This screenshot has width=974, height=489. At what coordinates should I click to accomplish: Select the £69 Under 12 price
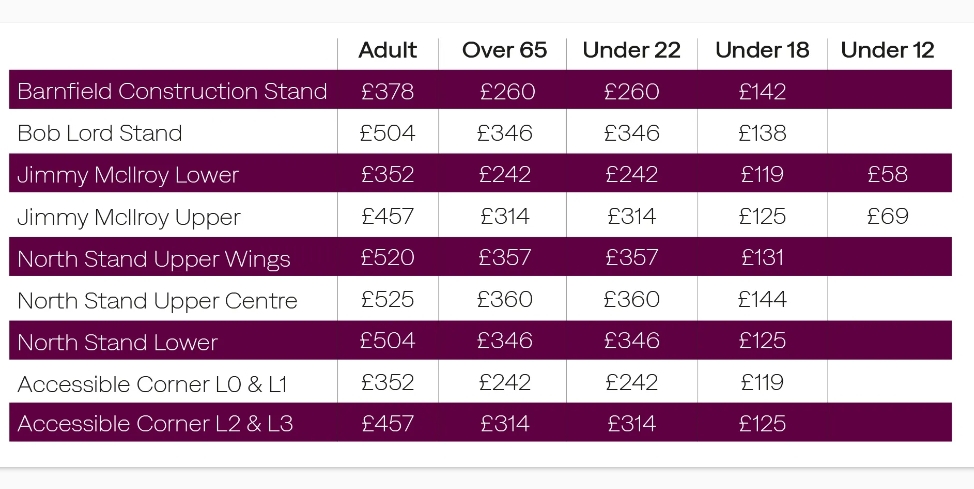click(x=887, y=217)
